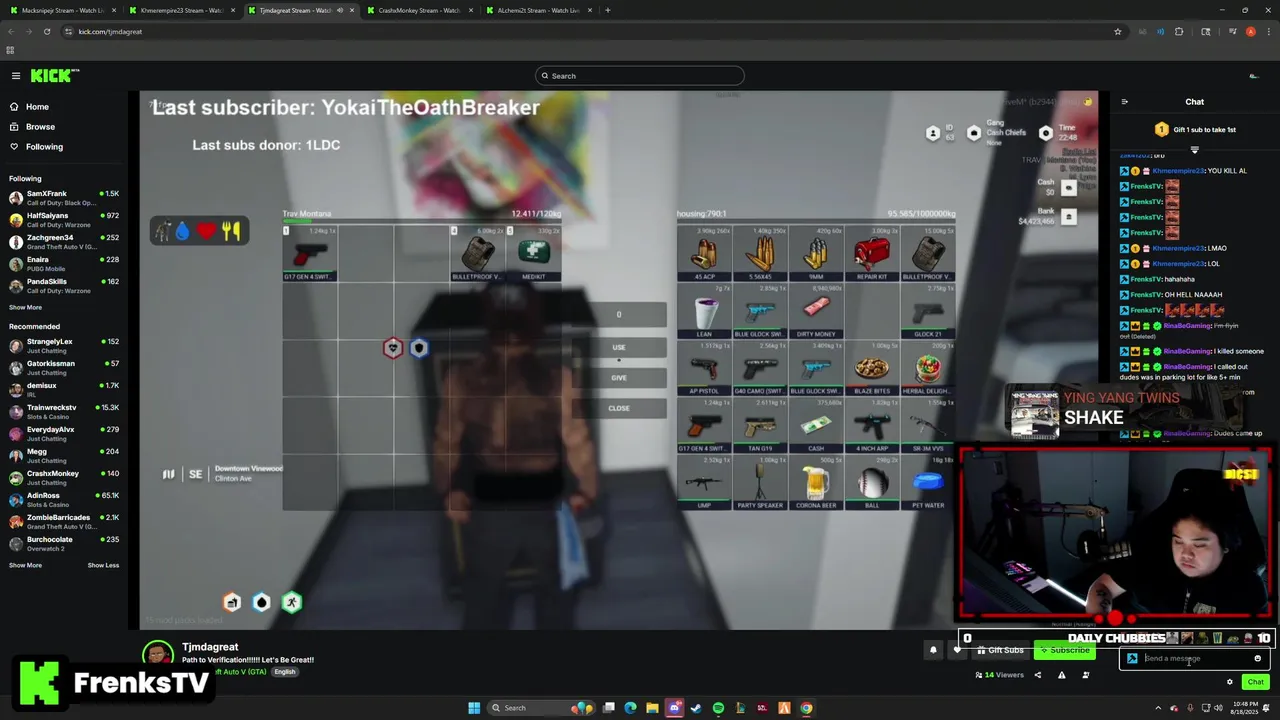Focus the Kick search box

pos(640,76)
